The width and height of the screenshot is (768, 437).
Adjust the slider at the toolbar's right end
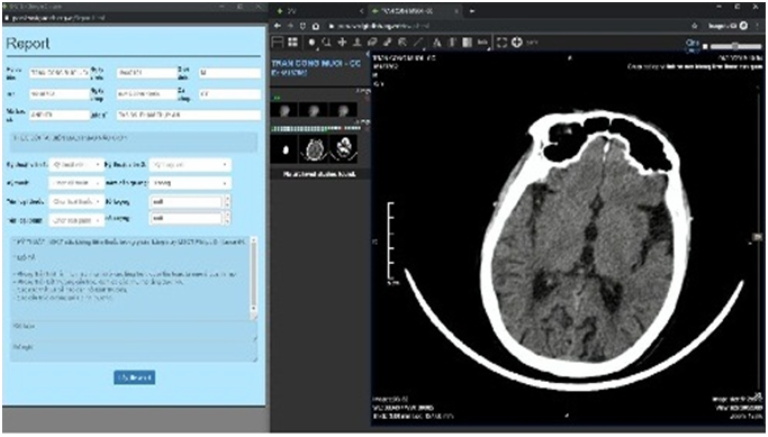[x=736, y=46]
